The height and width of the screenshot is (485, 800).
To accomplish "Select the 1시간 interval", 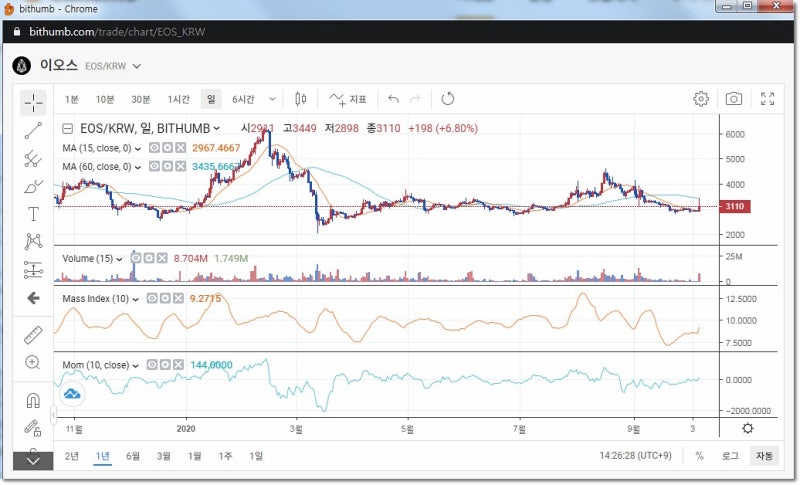I will (179, 99).
